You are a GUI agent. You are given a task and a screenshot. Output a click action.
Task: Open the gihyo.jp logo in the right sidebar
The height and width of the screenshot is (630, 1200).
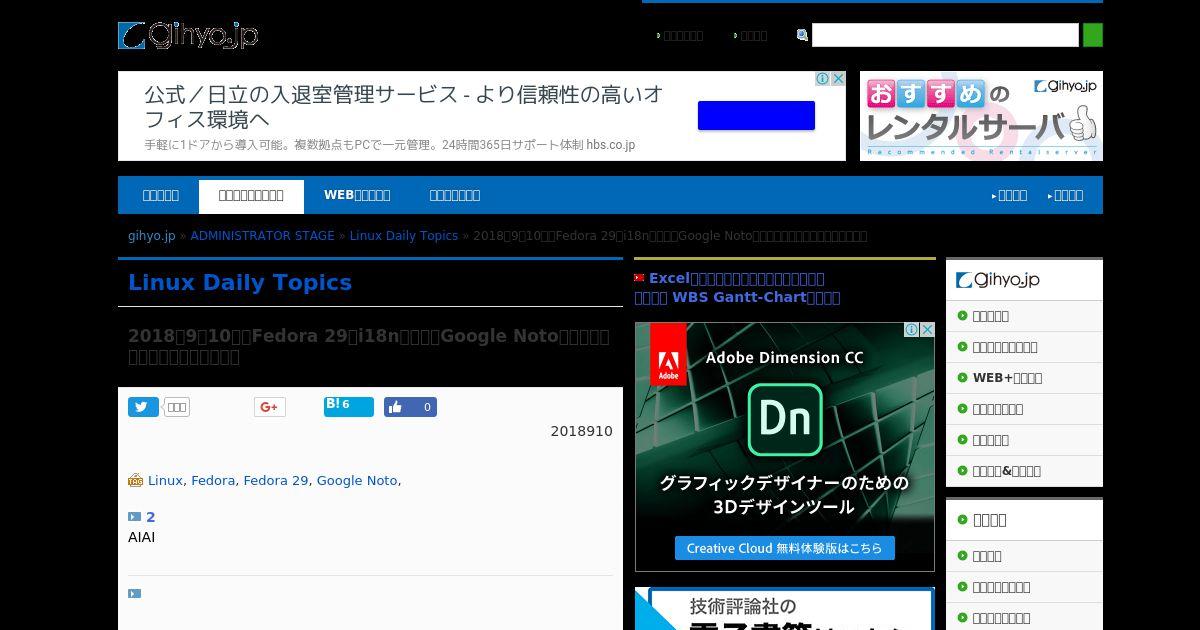pyautogui.click(x=998, y=281)
